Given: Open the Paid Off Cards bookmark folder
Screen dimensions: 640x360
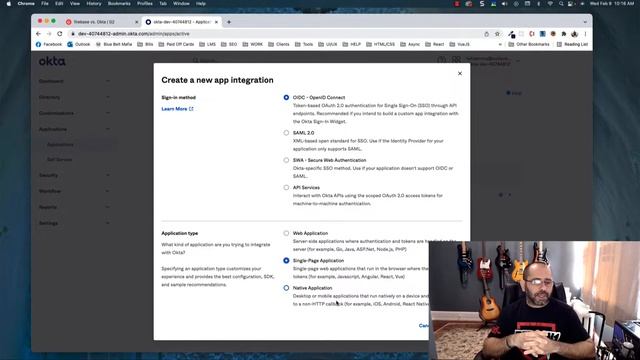Looking at the screenshot, I should (176, 44).
